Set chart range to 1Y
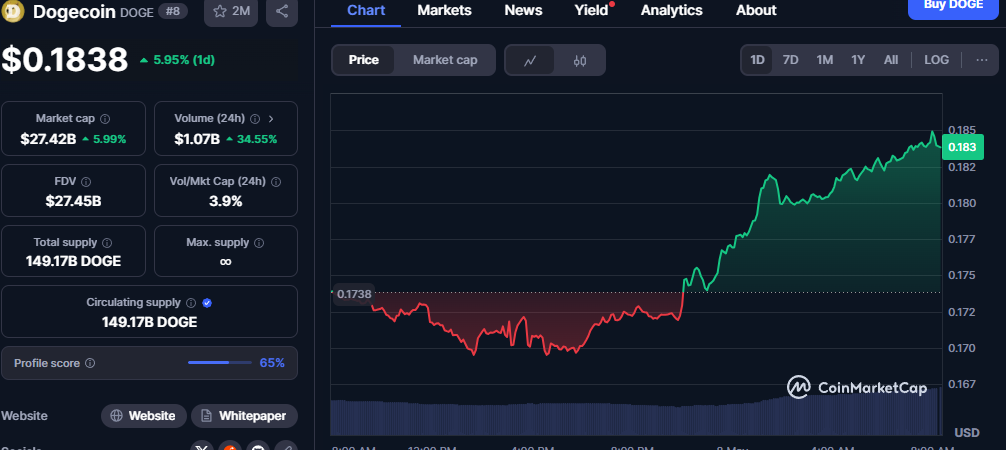The image size is (1006, 450). tap(858, 60)
